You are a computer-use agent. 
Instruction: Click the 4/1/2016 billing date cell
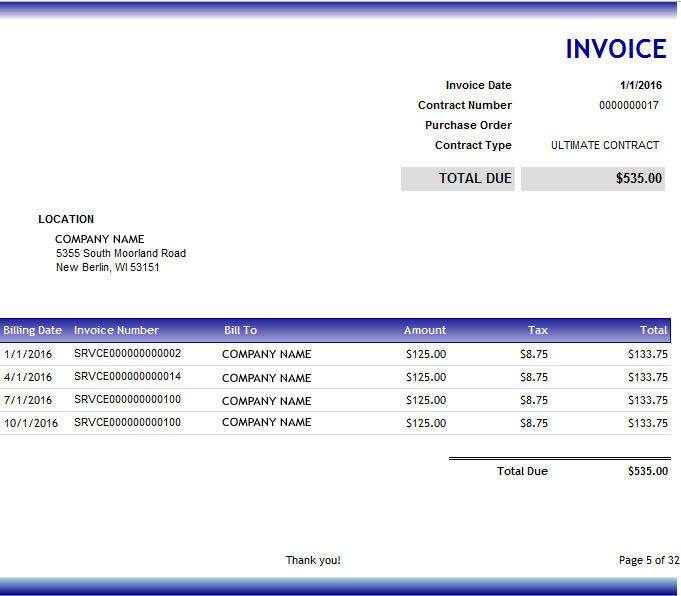[28, 377]
